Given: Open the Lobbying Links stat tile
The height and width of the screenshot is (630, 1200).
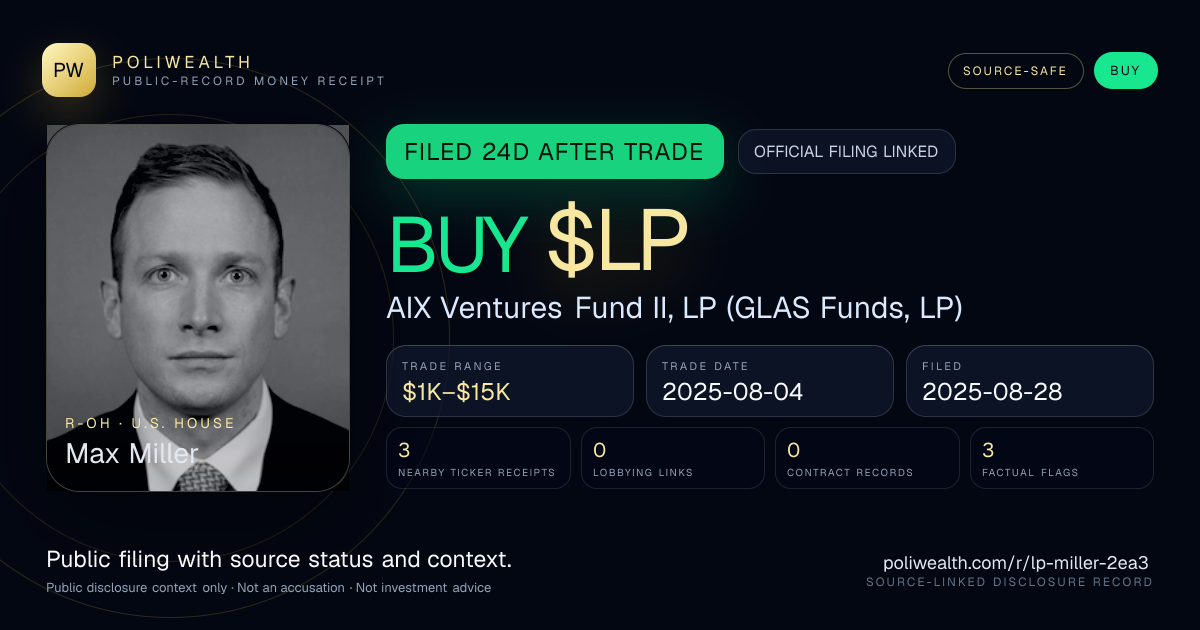Looking at the screenshot, I should tap(673, 458).
